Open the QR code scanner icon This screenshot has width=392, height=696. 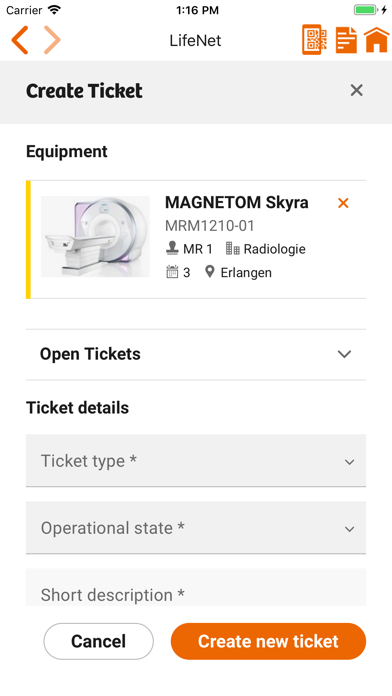[x=314, y=40]
